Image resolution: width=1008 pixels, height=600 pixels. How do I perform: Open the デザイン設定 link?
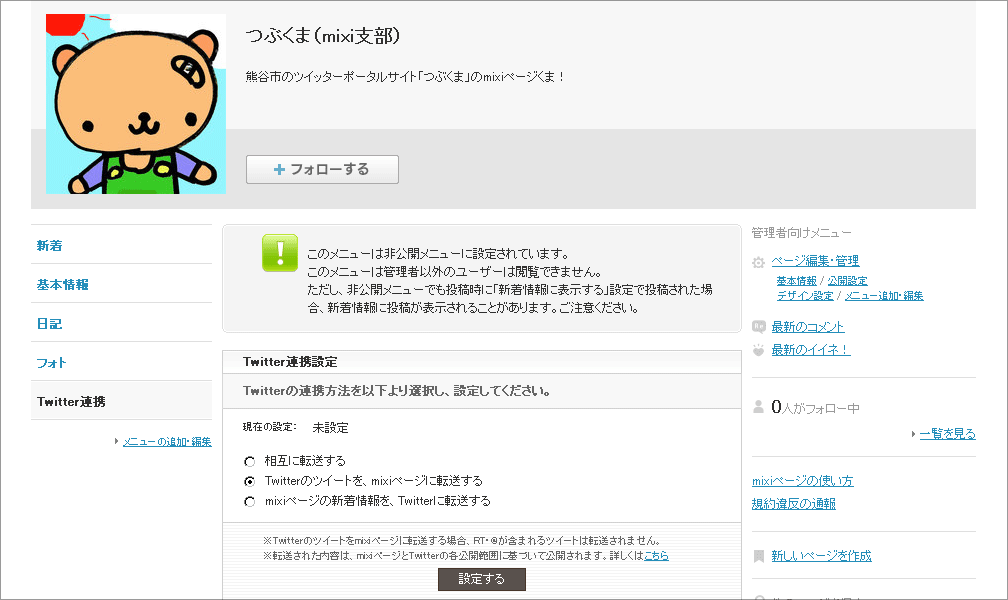[x=805, y=295]
